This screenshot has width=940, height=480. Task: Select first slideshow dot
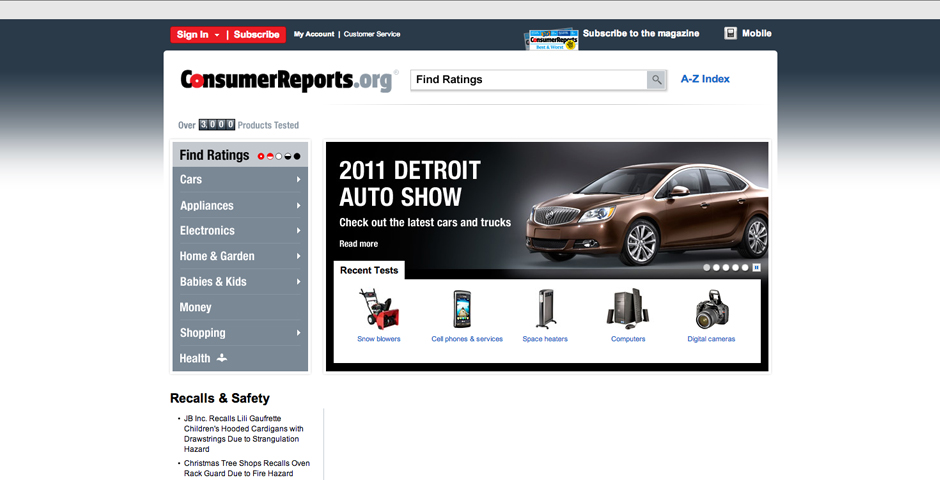[707, 267]
